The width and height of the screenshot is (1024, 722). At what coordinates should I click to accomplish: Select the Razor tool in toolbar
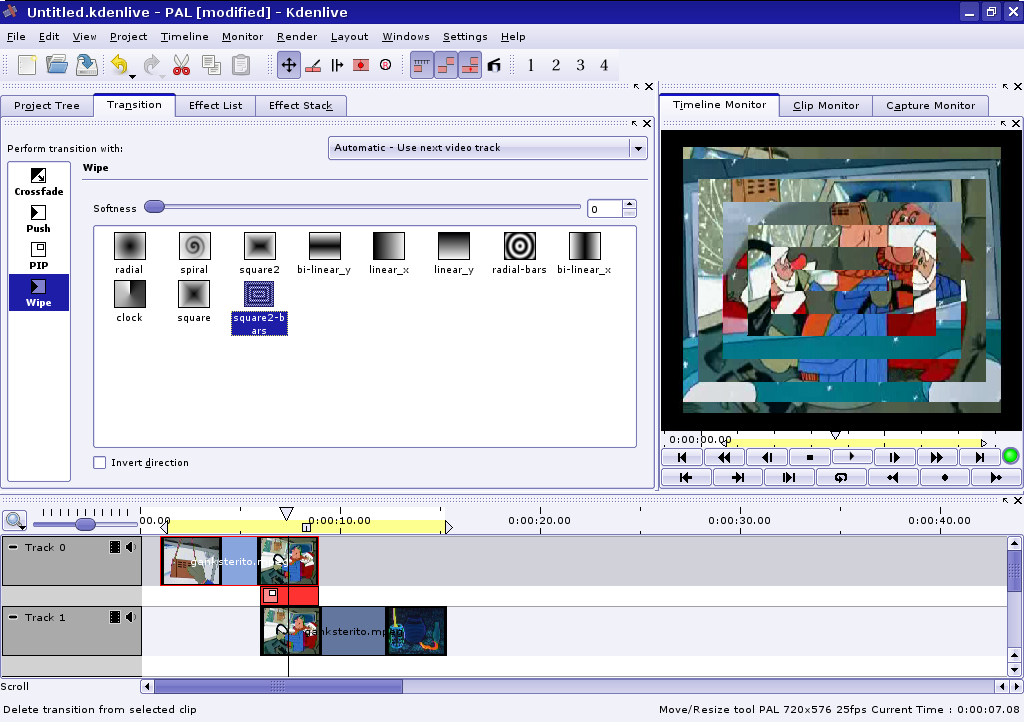[313, 65]
